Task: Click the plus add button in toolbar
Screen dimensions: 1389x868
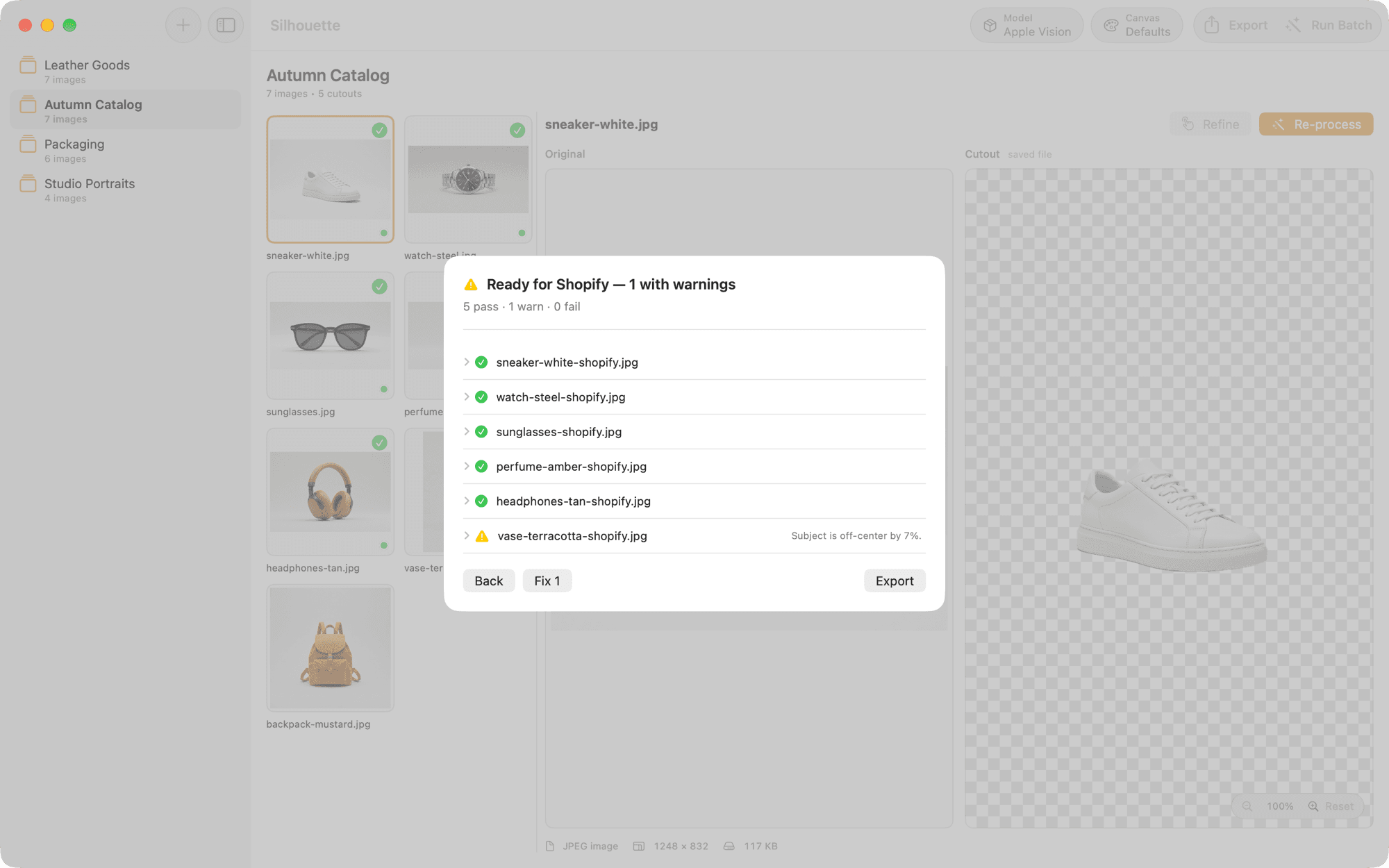Action: 183,25
